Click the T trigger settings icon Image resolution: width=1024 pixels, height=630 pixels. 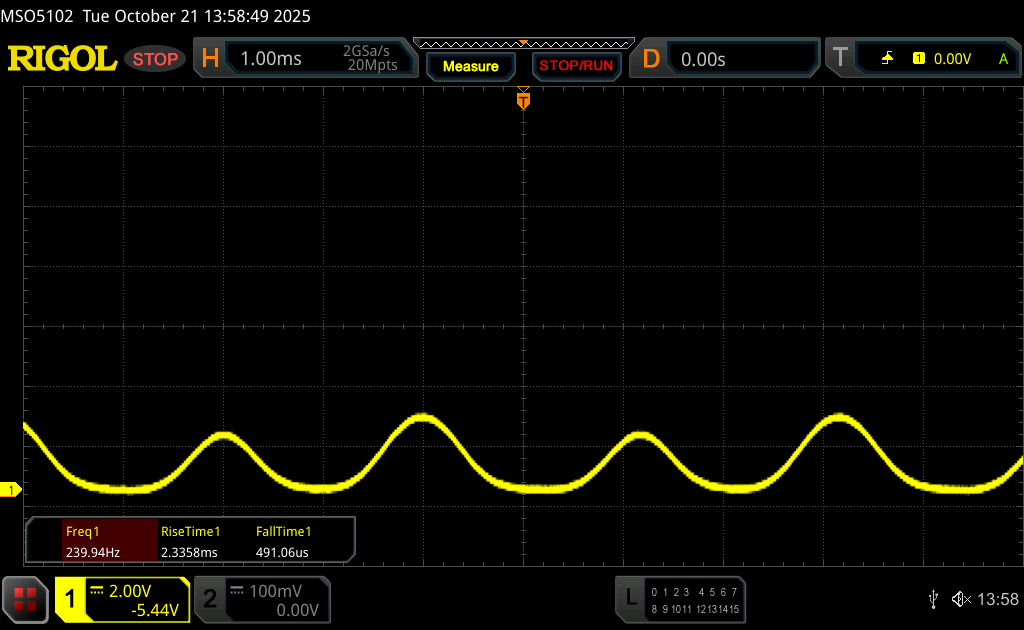(840, 59)
